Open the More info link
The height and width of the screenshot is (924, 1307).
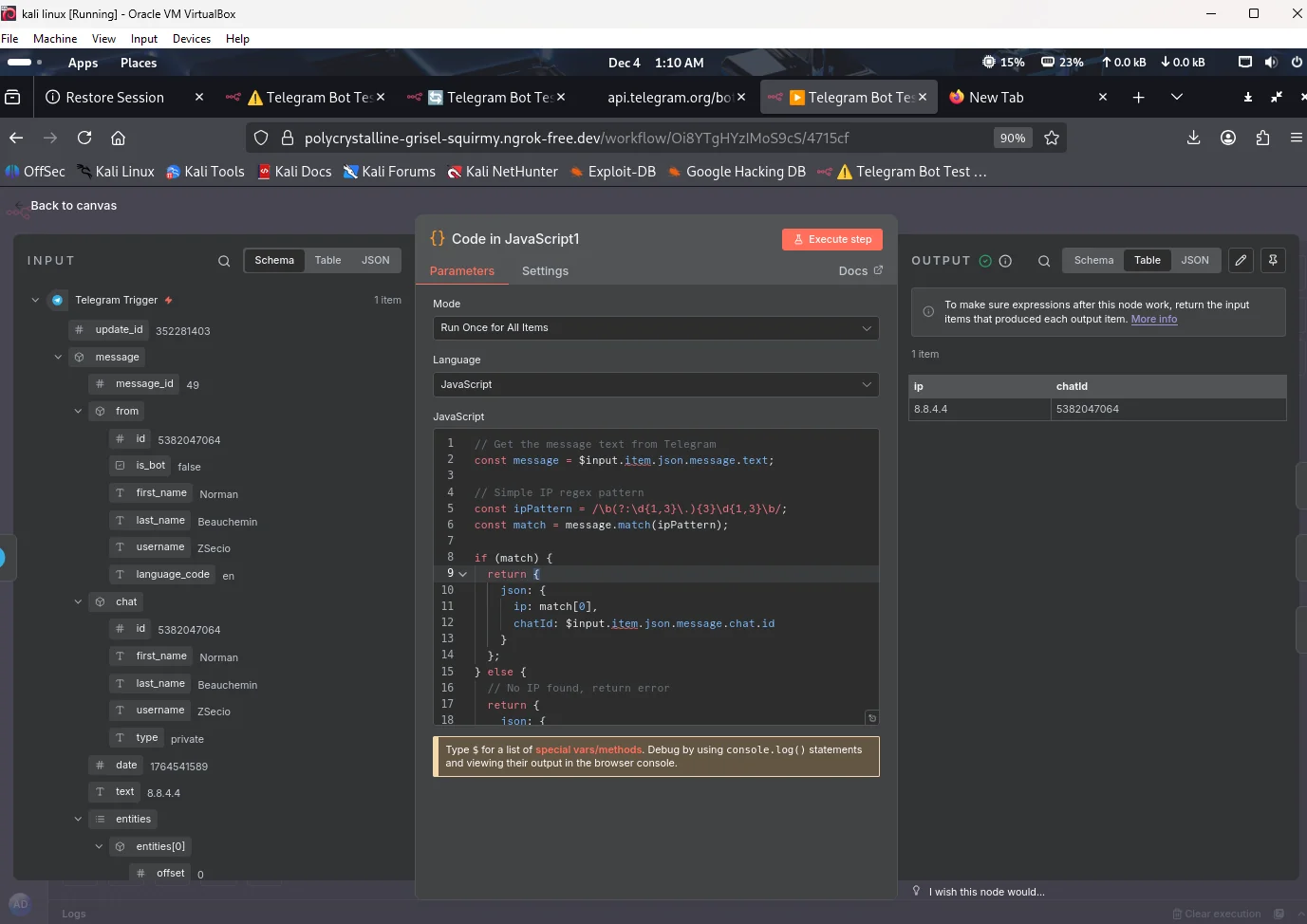tap(1153, 320)
